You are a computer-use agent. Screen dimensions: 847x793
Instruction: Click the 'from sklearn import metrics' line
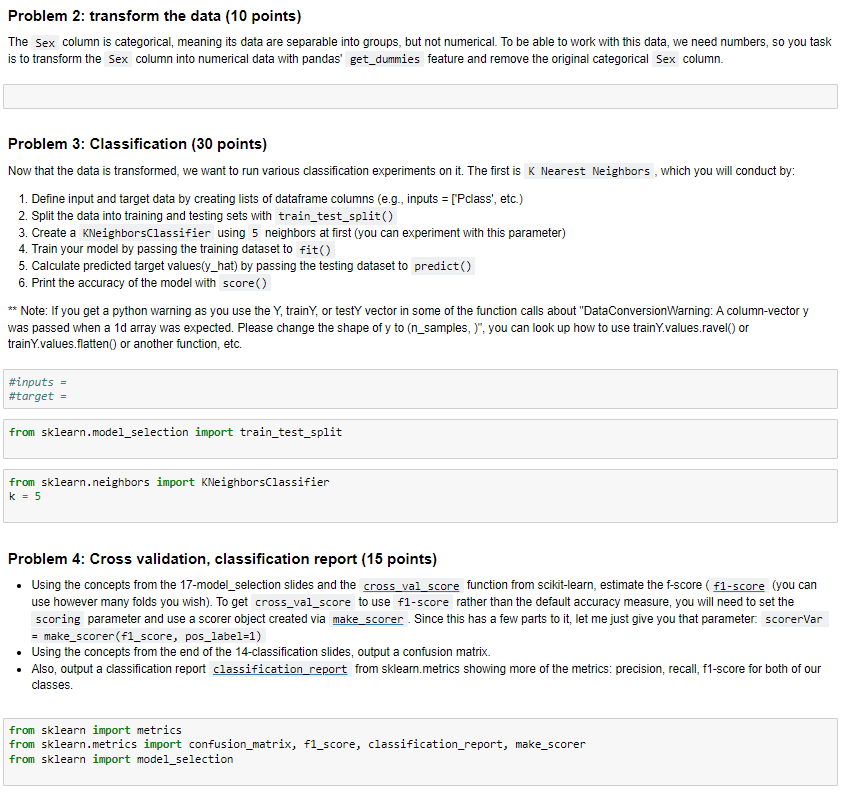pyautogui.click(x=95, y=730)
